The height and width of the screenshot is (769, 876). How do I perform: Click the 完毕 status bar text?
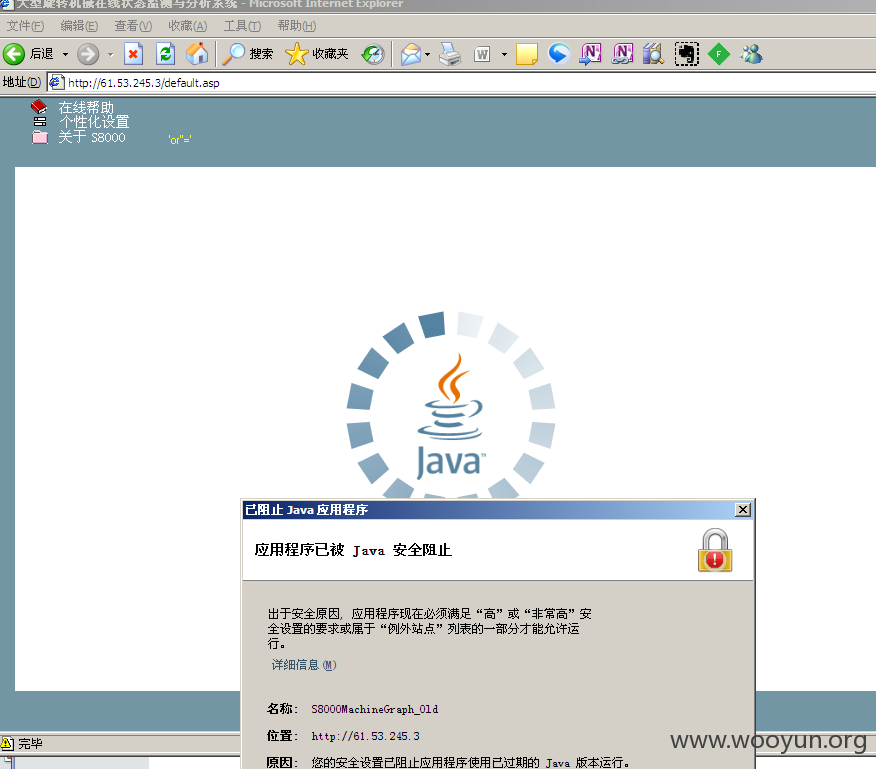[30, 743]
